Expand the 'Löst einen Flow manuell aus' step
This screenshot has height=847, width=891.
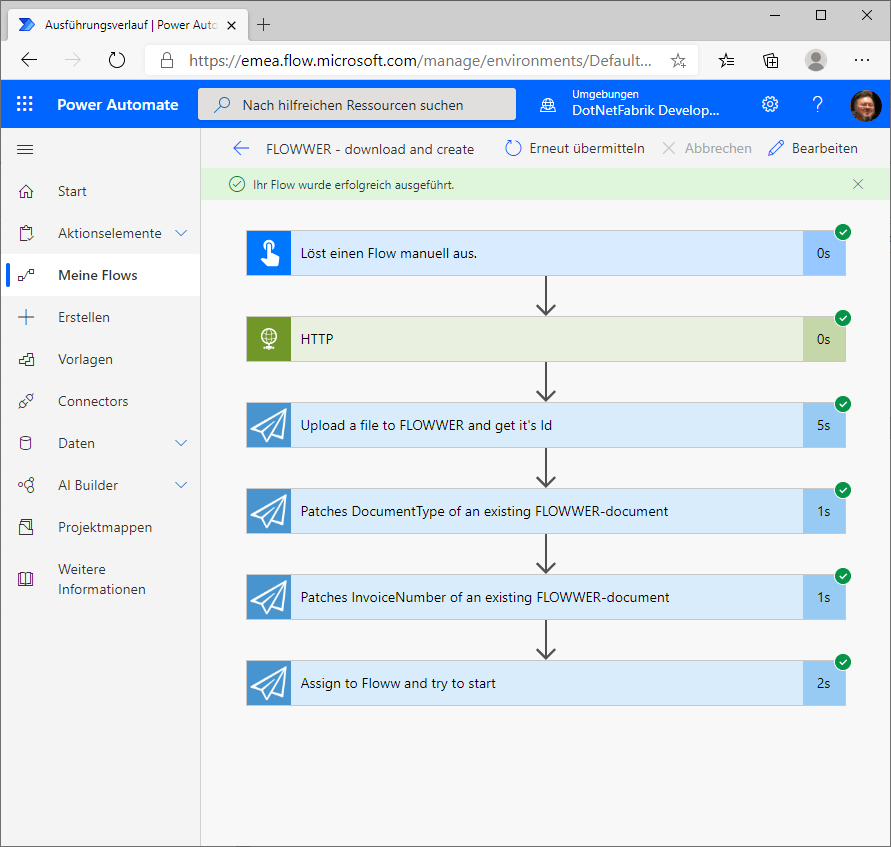(x=546, y=253)
